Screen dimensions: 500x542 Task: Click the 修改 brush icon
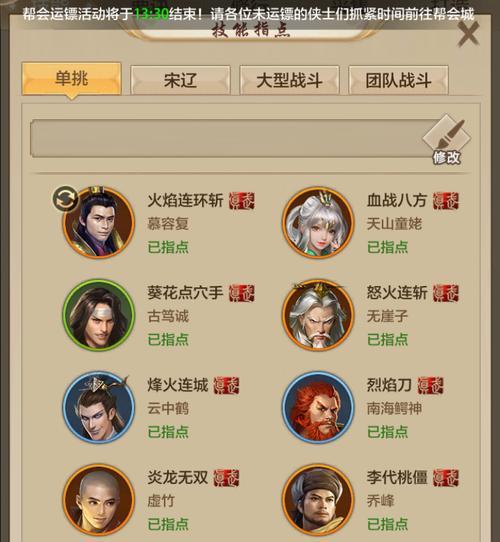pyautogui.click(x=447, y=140)
